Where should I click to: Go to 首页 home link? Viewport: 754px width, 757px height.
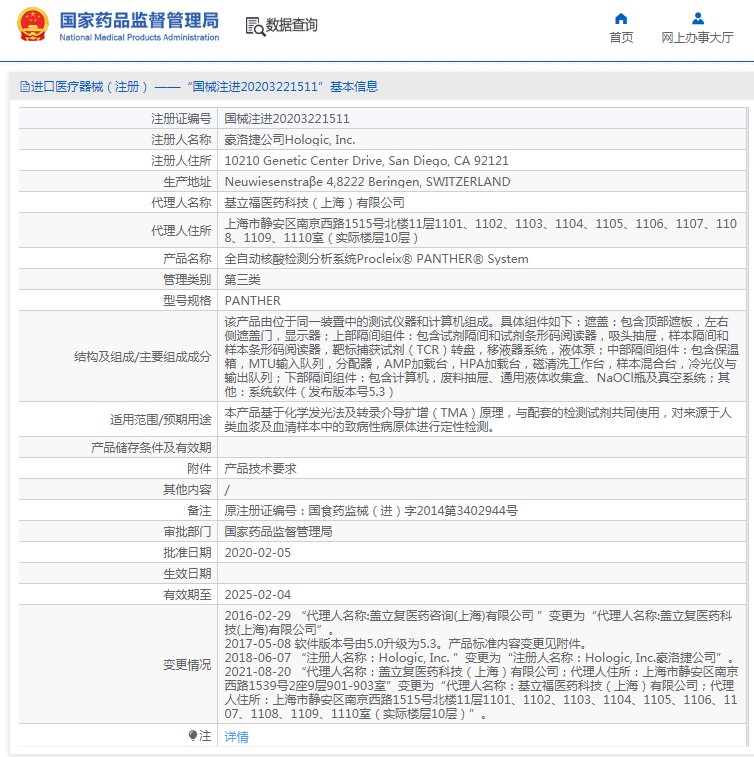pos(621,38)
